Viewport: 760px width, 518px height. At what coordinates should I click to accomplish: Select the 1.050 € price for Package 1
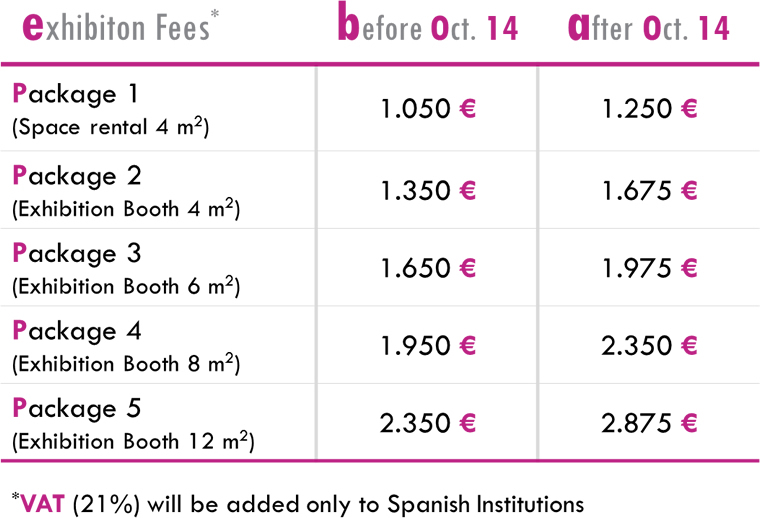click(428, 109)
